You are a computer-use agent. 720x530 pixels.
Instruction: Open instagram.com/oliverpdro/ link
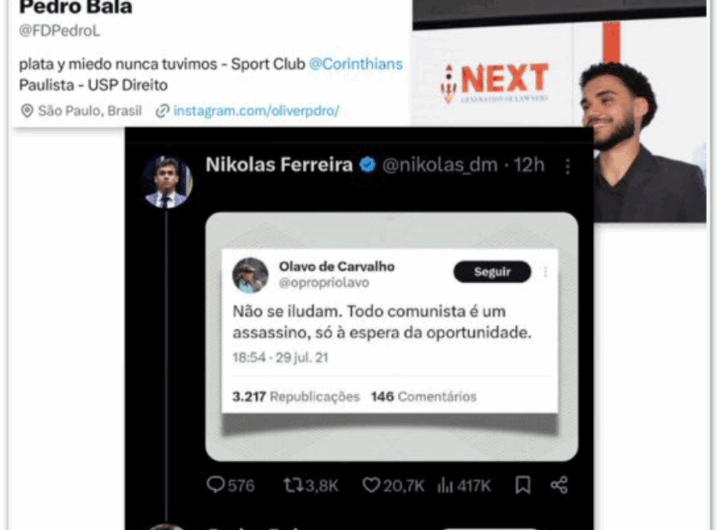pyautogui.click(x=256, y=111)
